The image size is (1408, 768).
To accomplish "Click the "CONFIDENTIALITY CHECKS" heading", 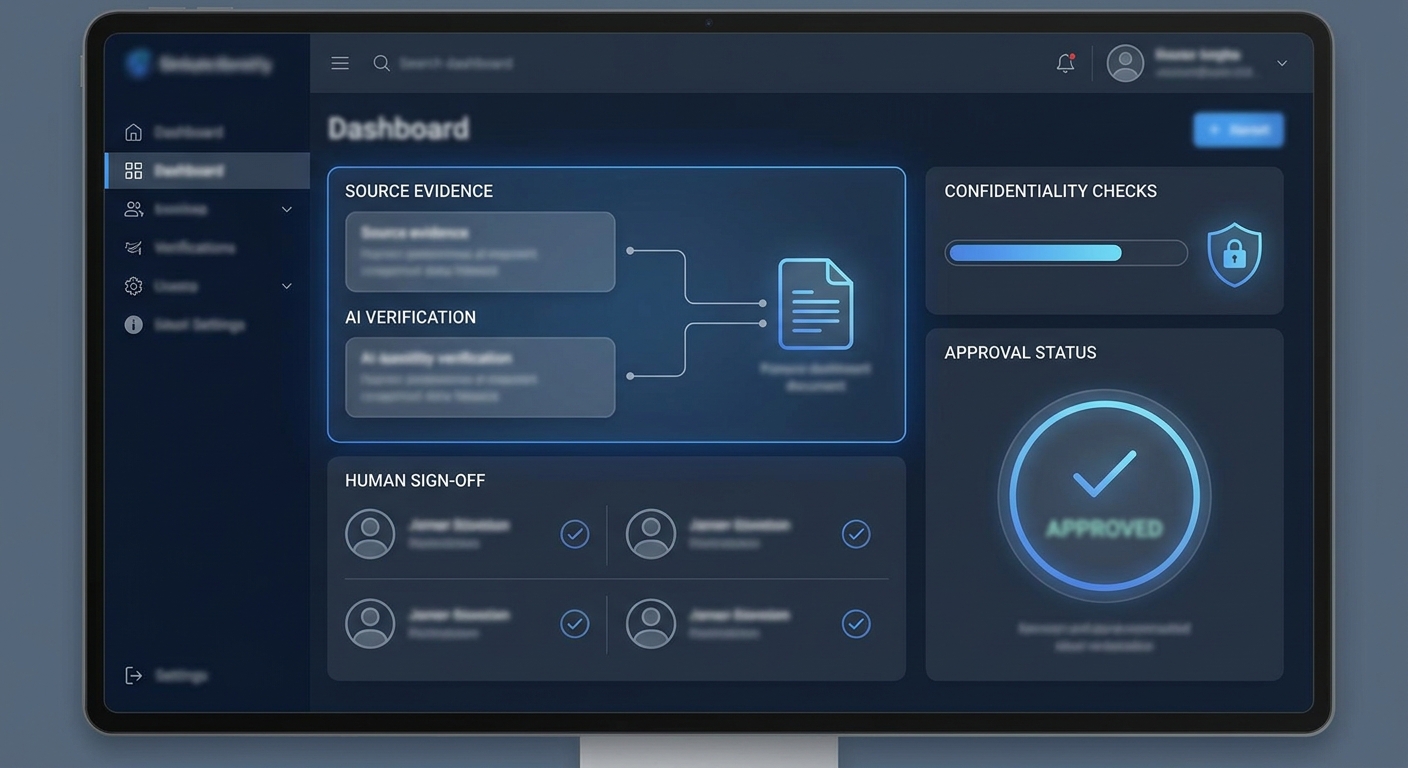I will coord(1051,191).
